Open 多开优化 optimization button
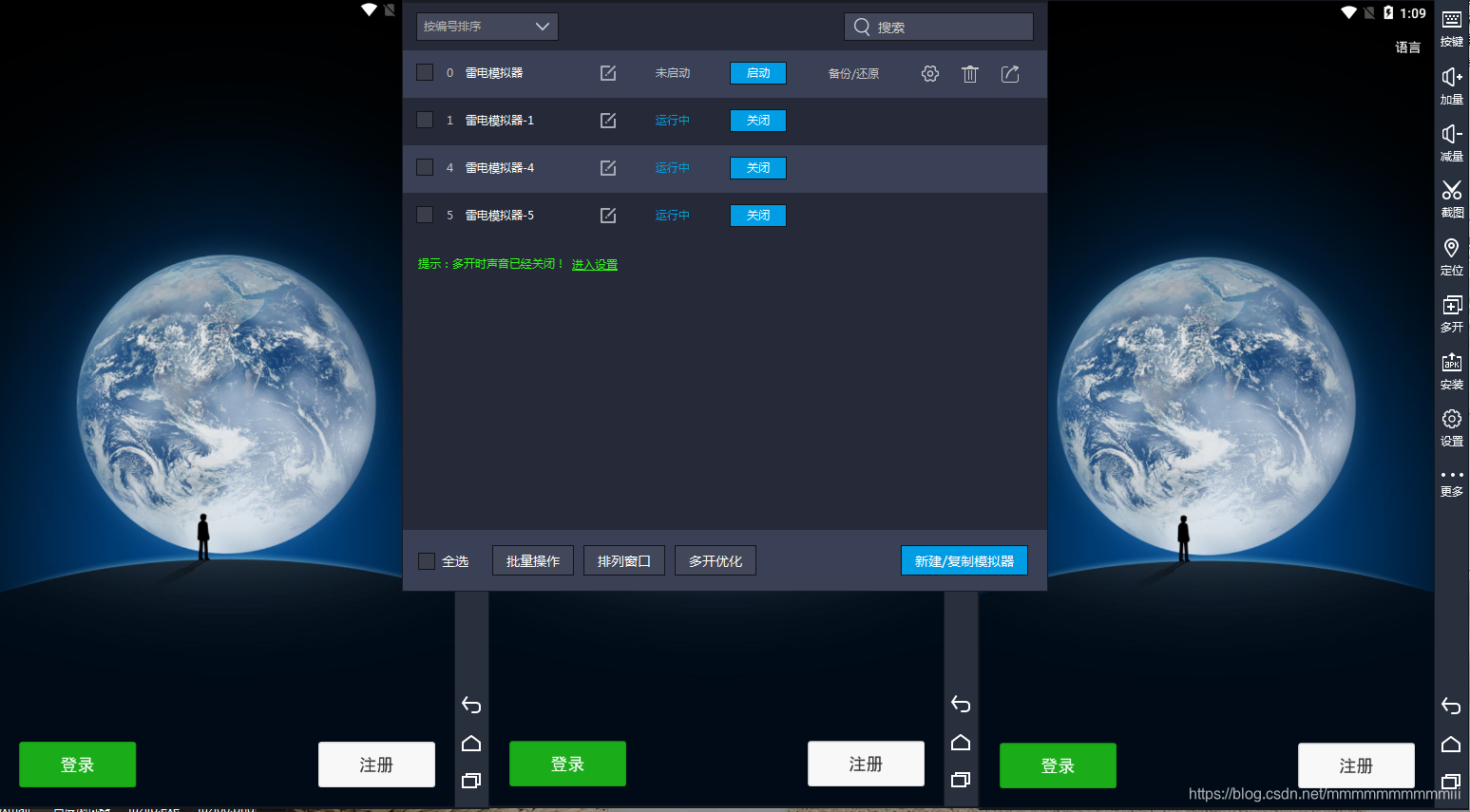The height and width of the screenshot is (812, 1470). tap(716, 561)
